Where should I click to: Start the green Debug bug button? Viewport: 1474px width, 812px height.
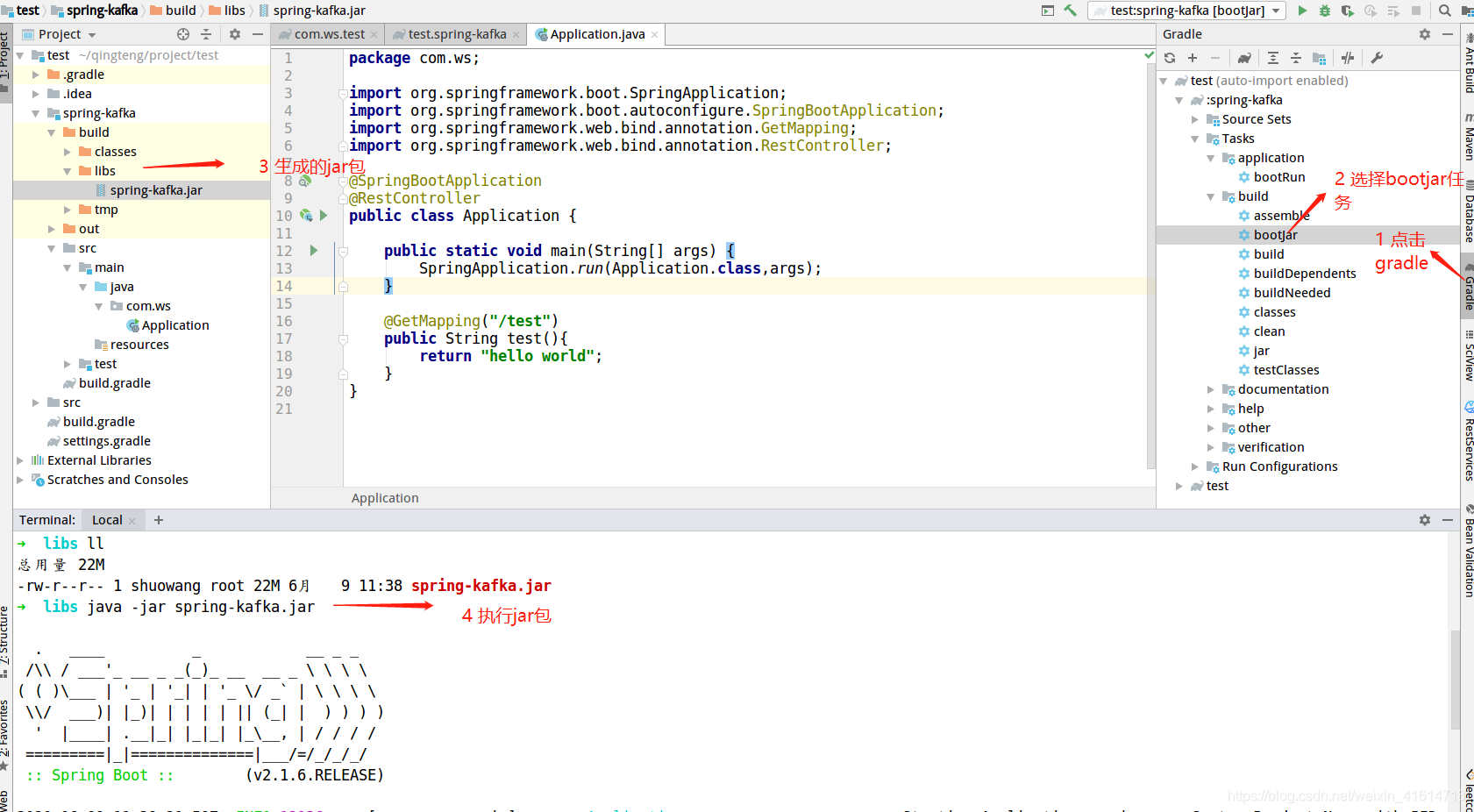click(x=1325, y=11)
